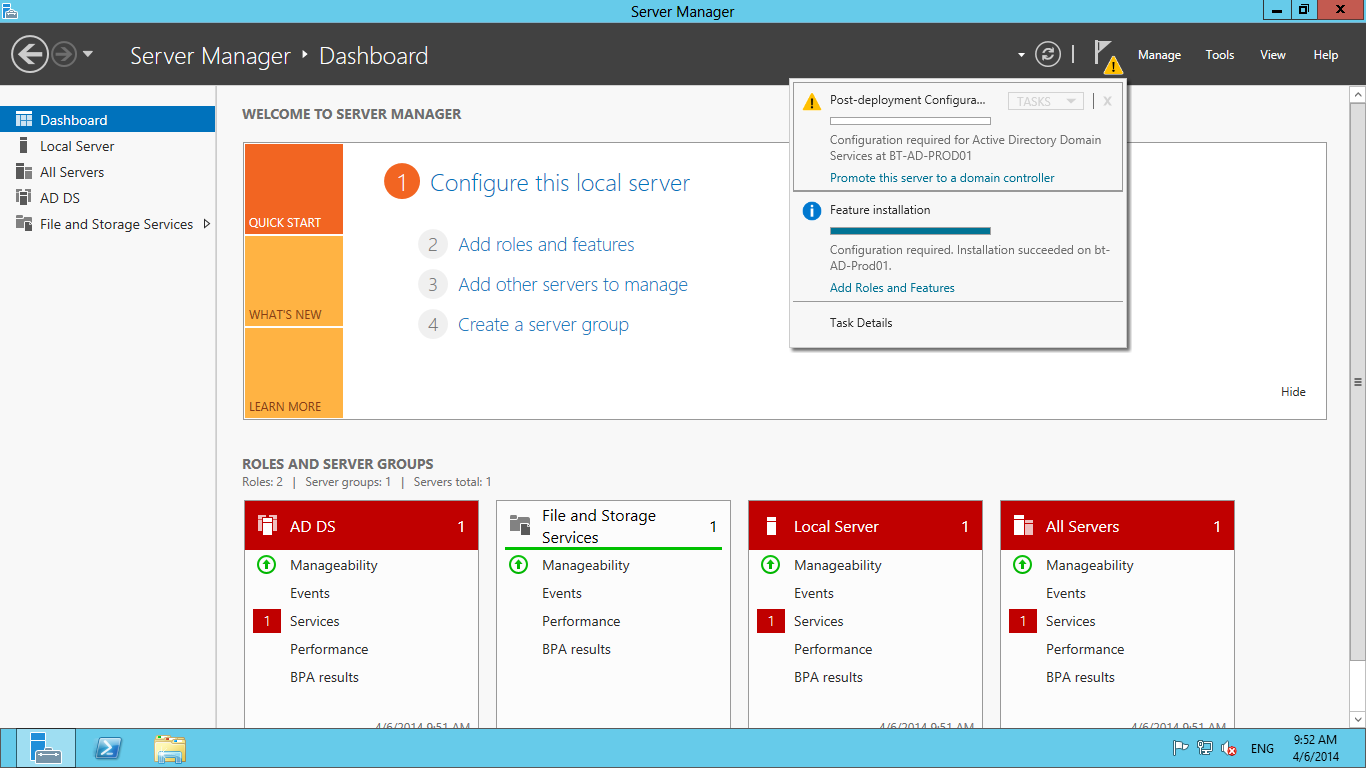Screen dimensions: 1366x768
Task: Select File and Storage Services in sidebar
Action: tap(107, 224)
